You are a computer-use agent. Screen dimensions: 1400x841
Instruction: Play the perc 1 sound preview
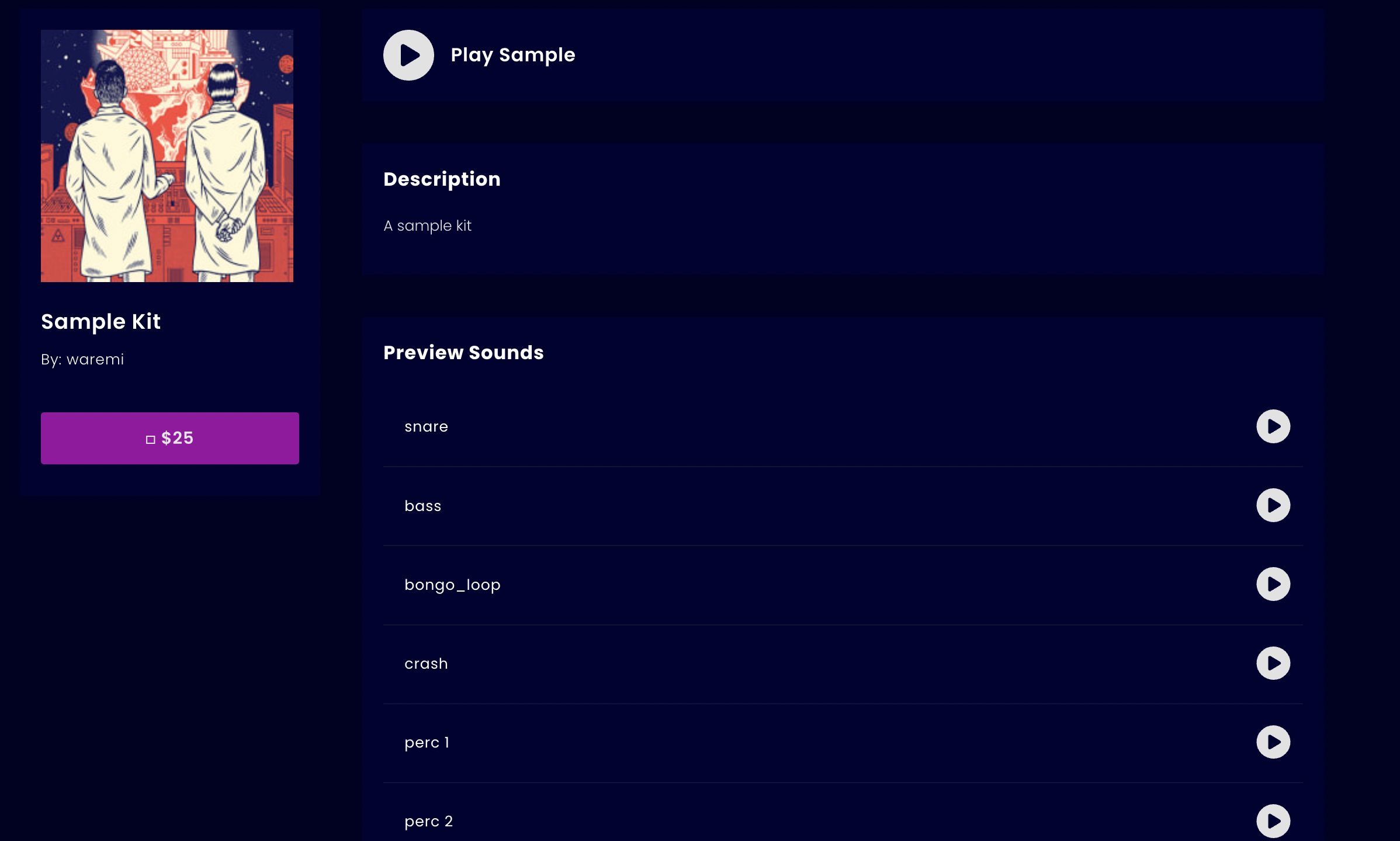[x=1273, y=742]
